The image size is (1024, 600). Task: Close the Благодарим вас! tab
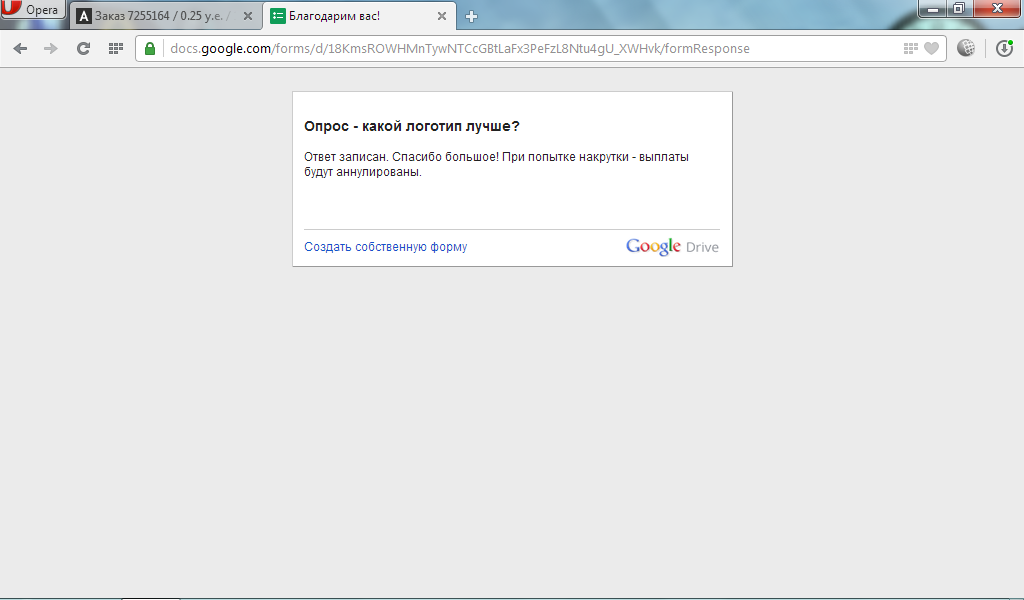[441, 16]
